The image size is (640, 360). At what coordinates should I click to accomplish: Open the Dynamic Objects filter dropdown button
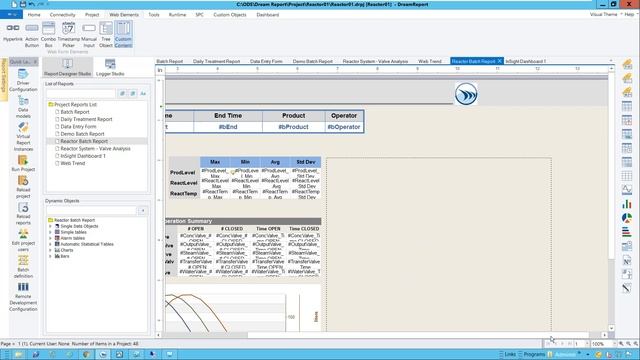[142, 211]
